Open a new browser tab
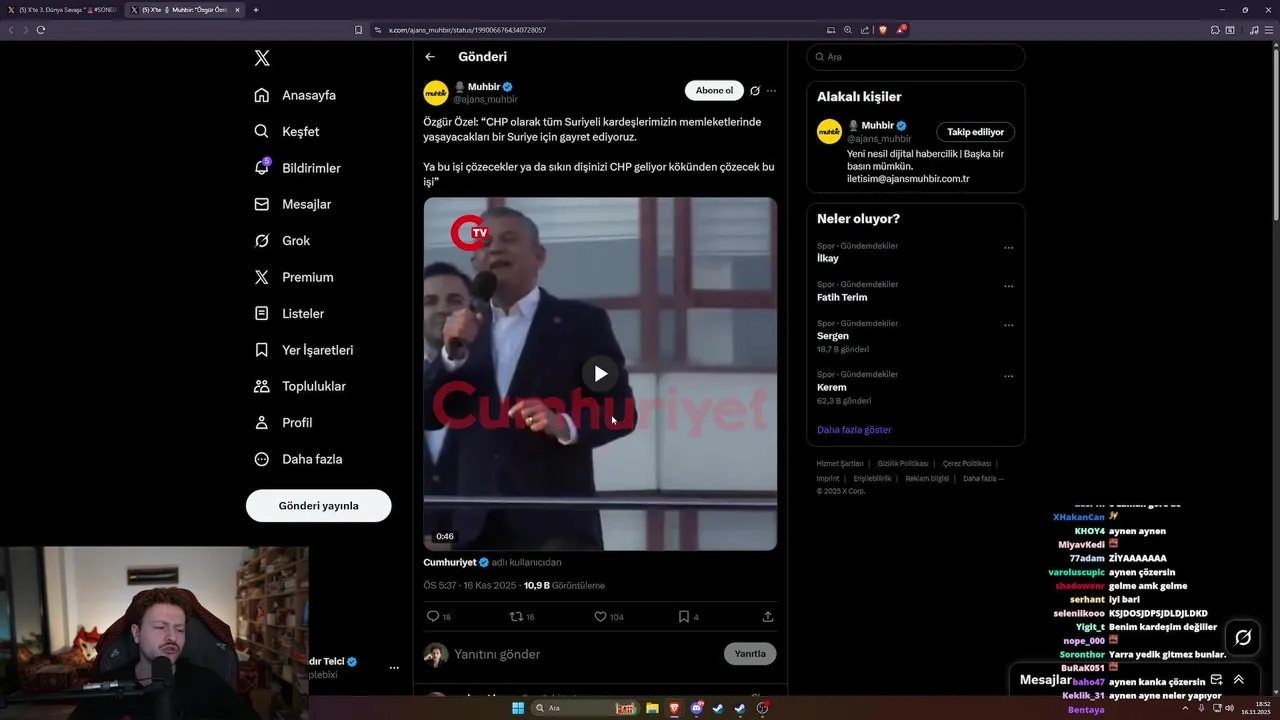Image resolution: width=1280 pixels, height=720 pixels. [256, 10]
